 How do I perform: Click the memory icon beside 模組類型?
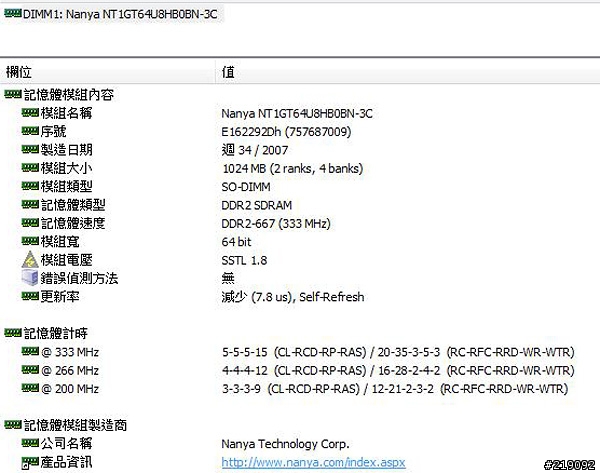coord(30,186)
